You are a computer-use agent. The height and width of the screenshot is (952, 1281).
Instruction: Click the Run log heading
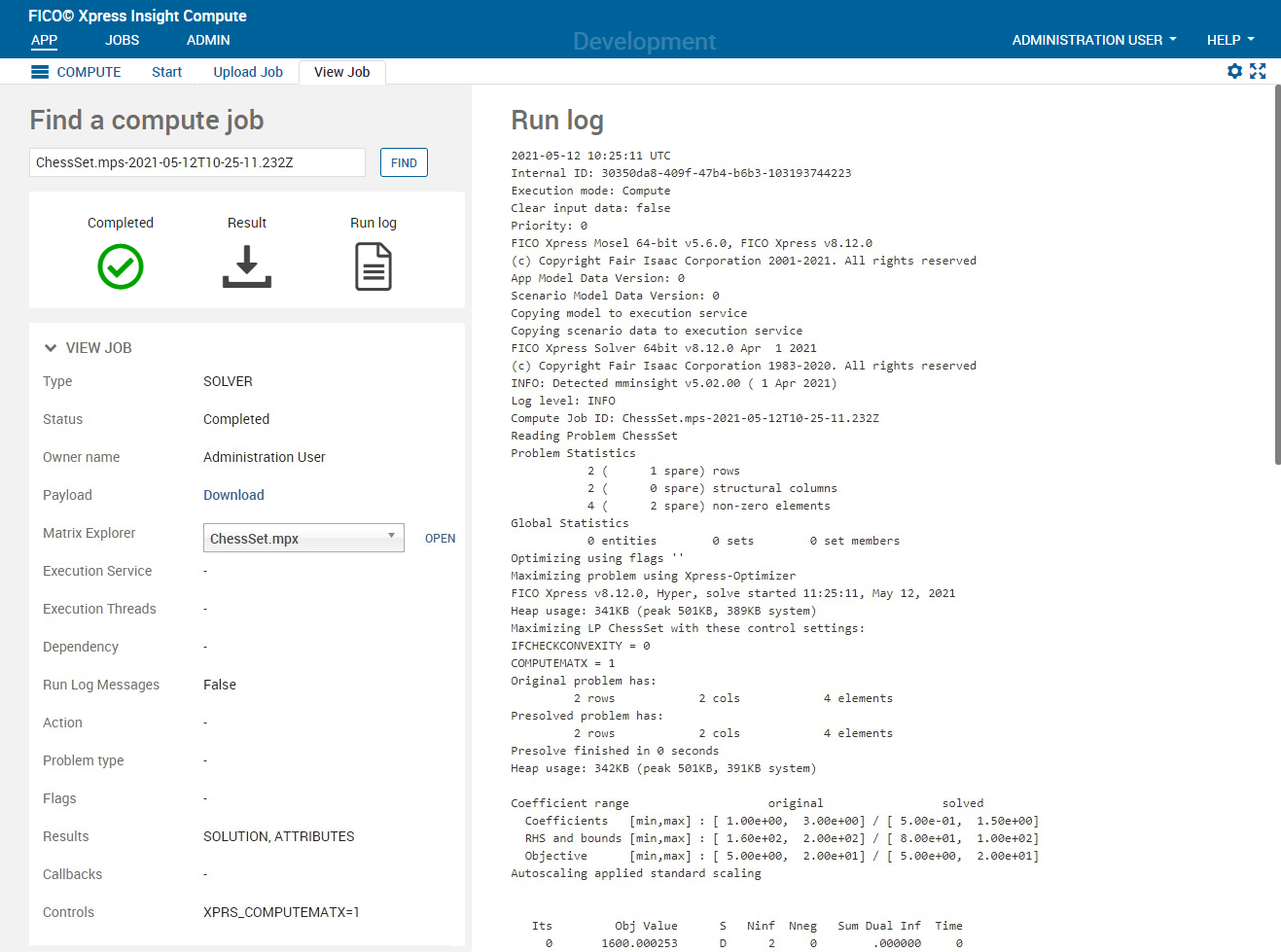(557, 120)
